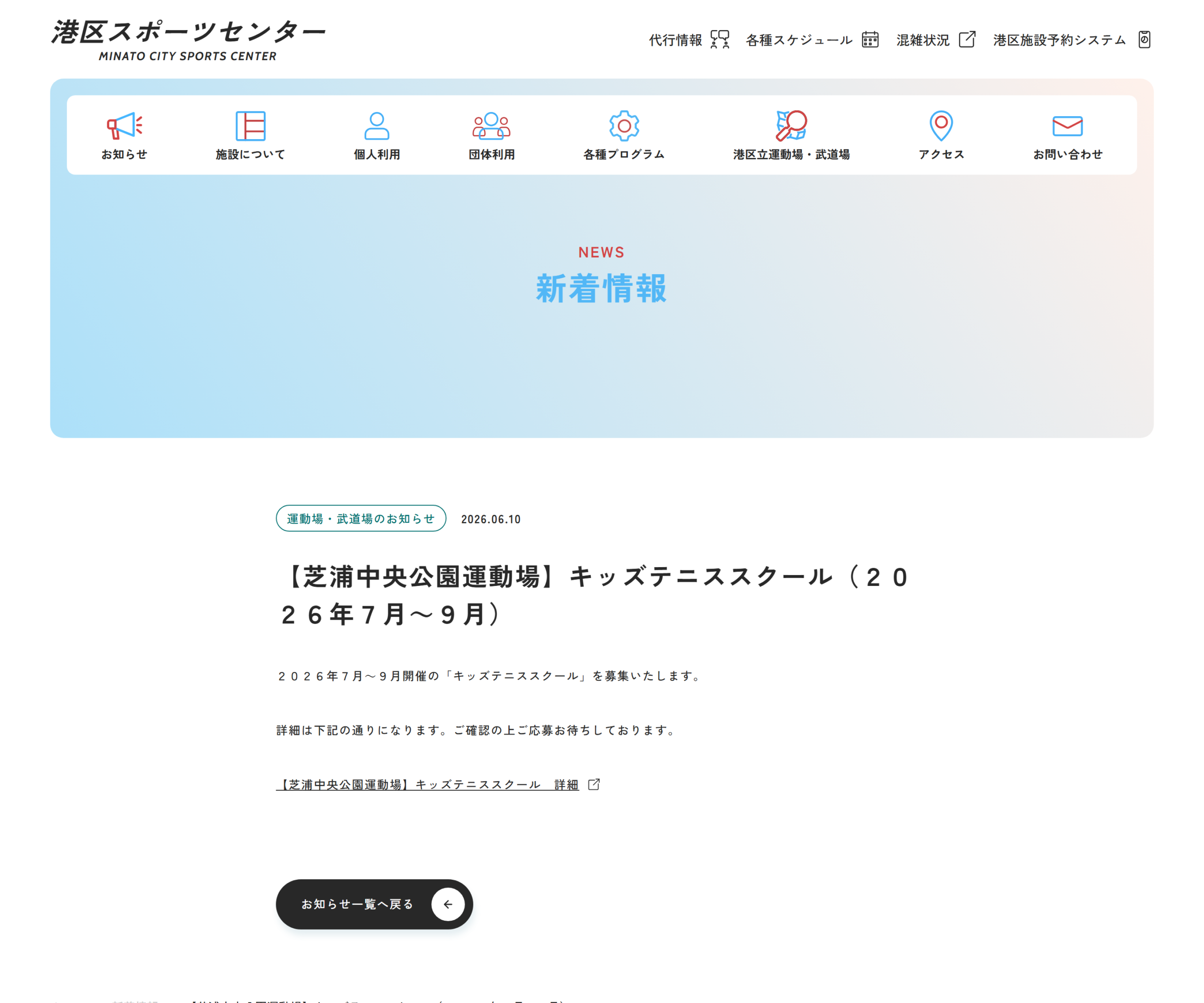The width and height of the screenshot is (1204, 1003).
Task: Open the 施設について menu label
Action: (x=251, y=154)
